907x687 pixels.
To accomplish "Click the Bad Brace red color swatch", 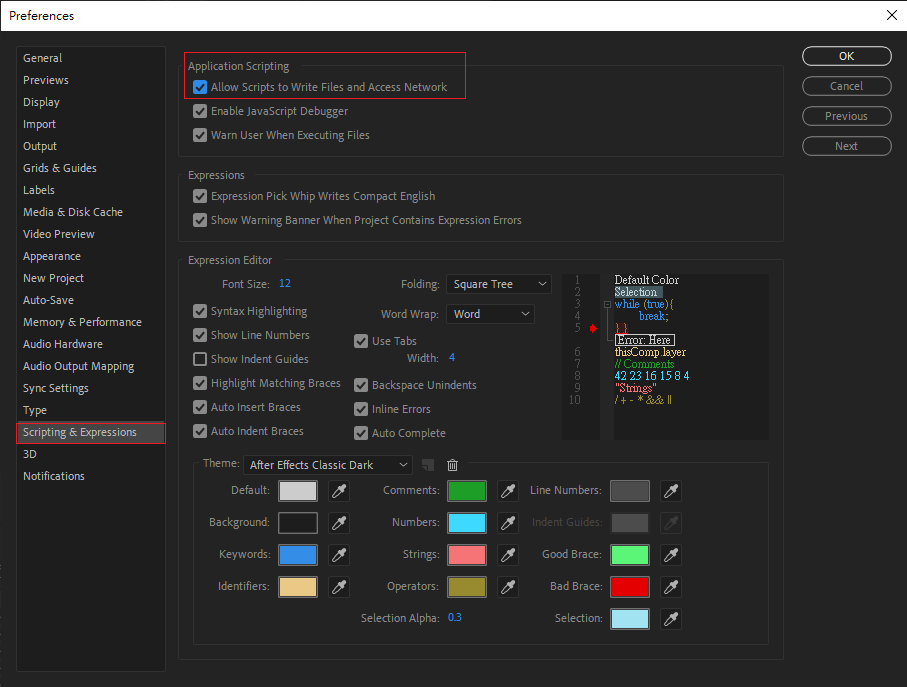I will [630, 587].
